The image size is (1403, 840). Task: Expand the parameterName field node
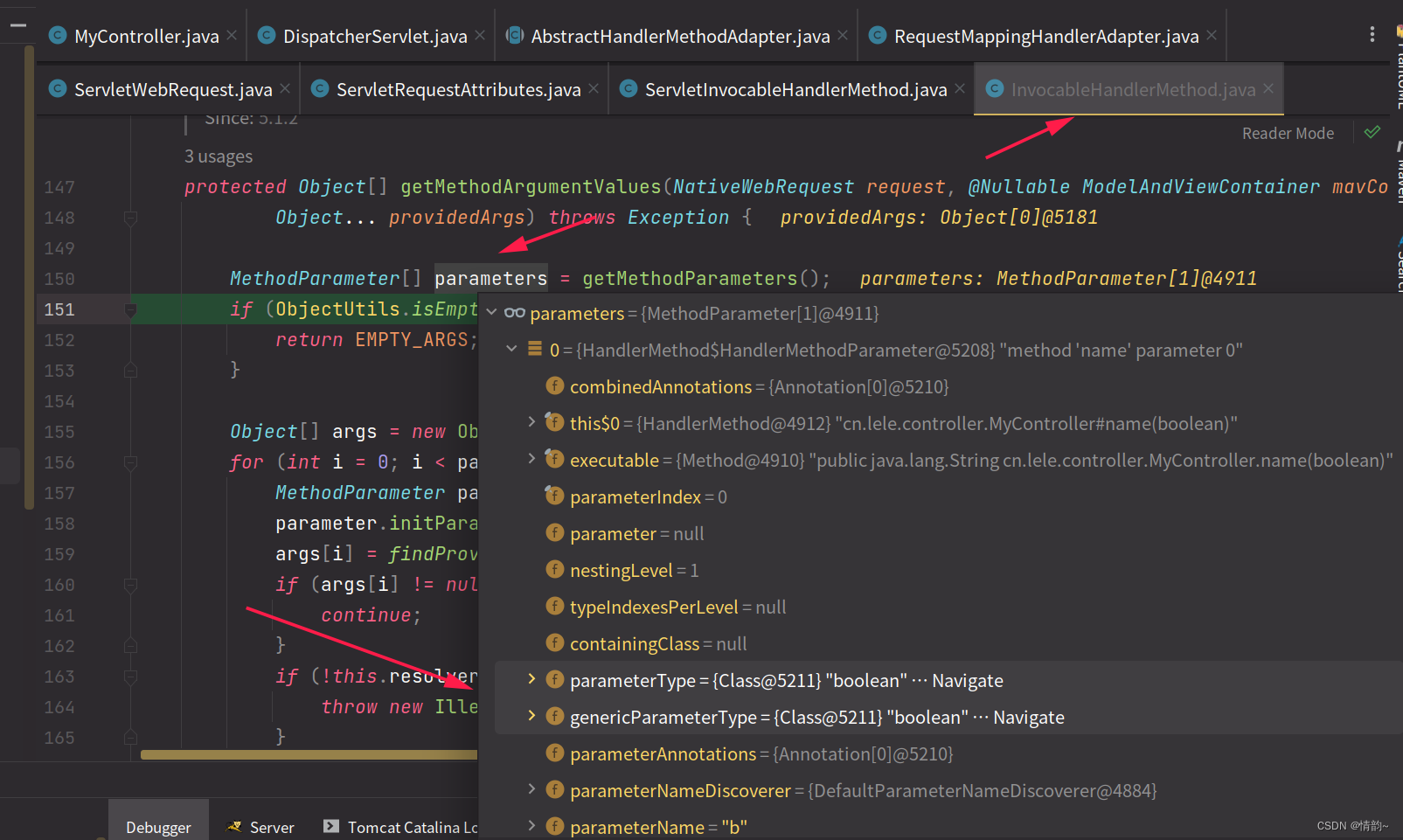click(x=531, y=825)
